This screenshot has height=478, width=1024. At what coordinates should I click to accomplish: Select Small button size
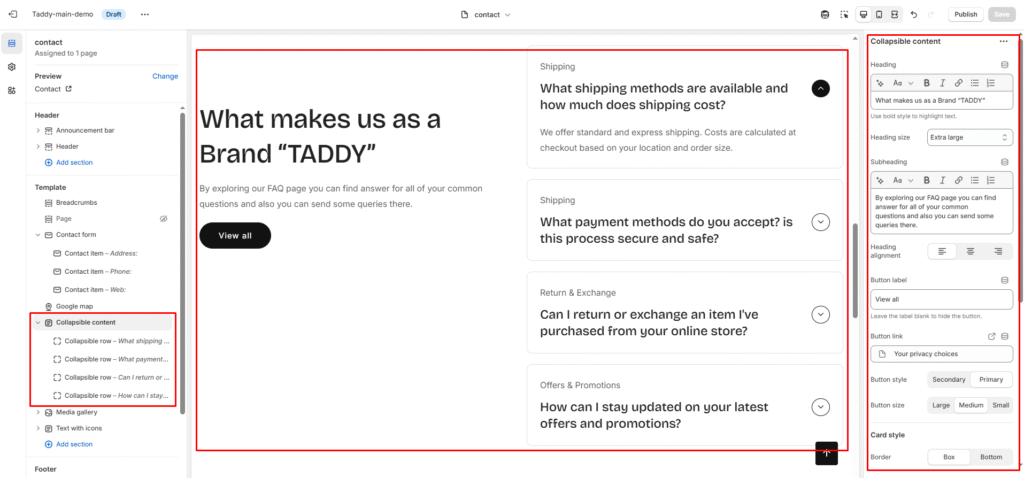pos(1001,405)
